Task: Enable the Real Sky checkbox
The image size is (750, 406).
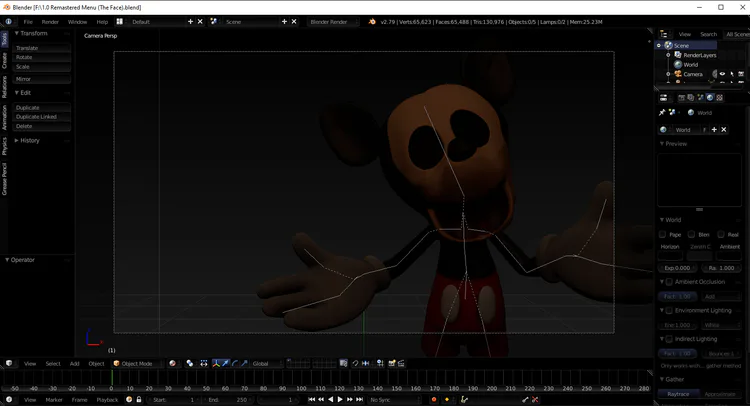Action: point(721,234)
